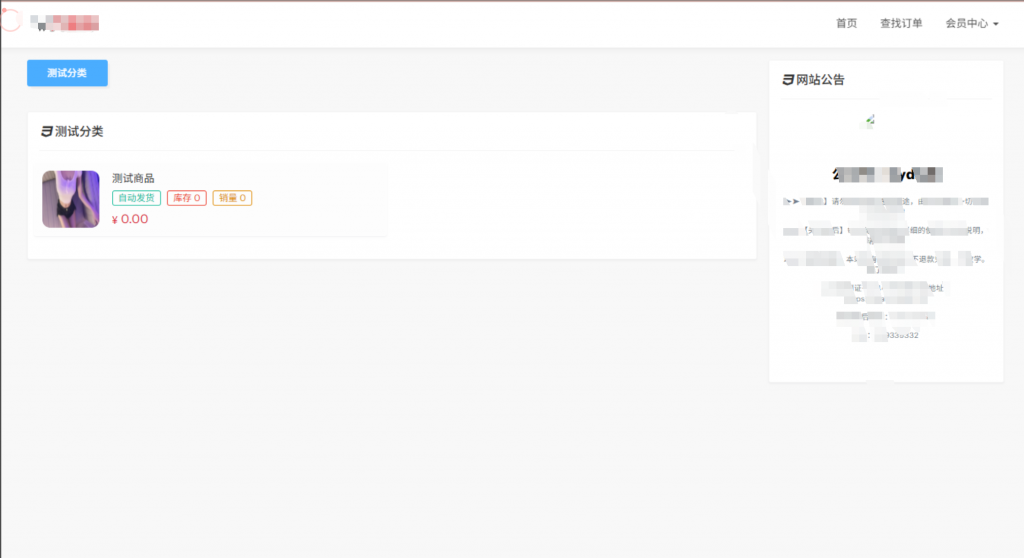
Task: Click the icon beside 测试分类 section heading
Action: (46, 131)
